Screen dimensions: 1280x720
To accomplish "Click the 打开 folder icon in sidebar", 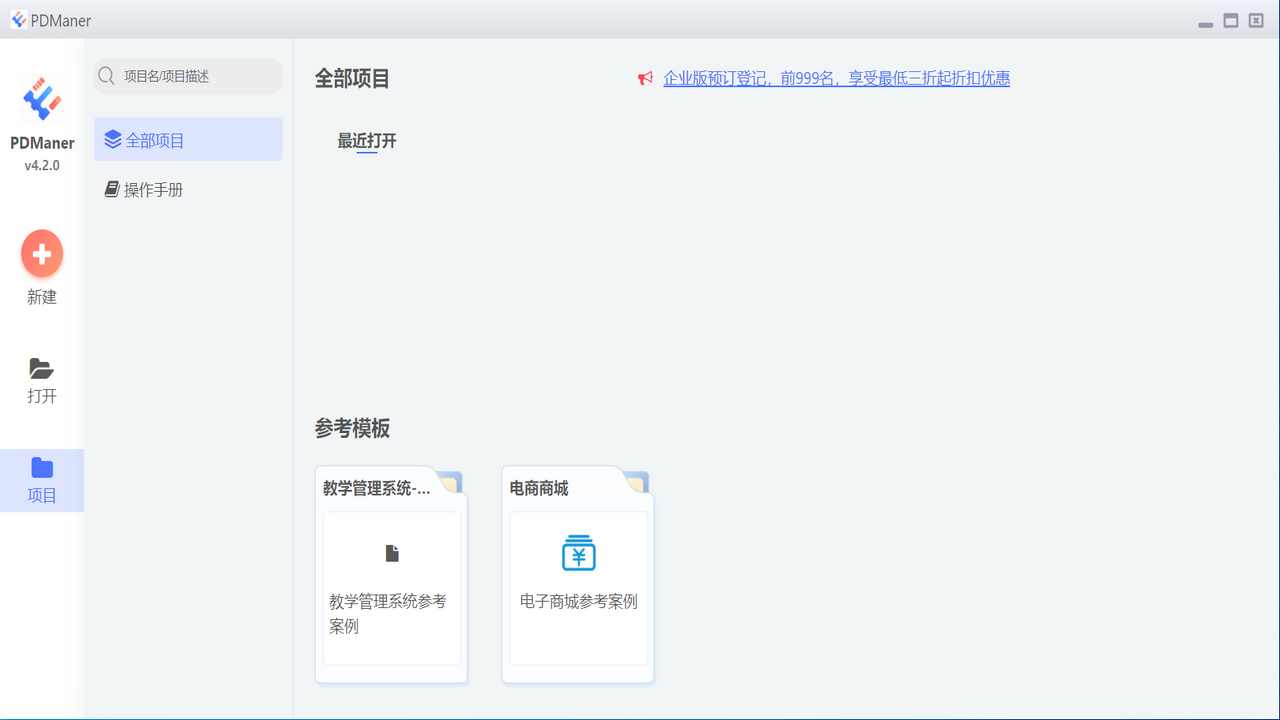I will (41, 369).
